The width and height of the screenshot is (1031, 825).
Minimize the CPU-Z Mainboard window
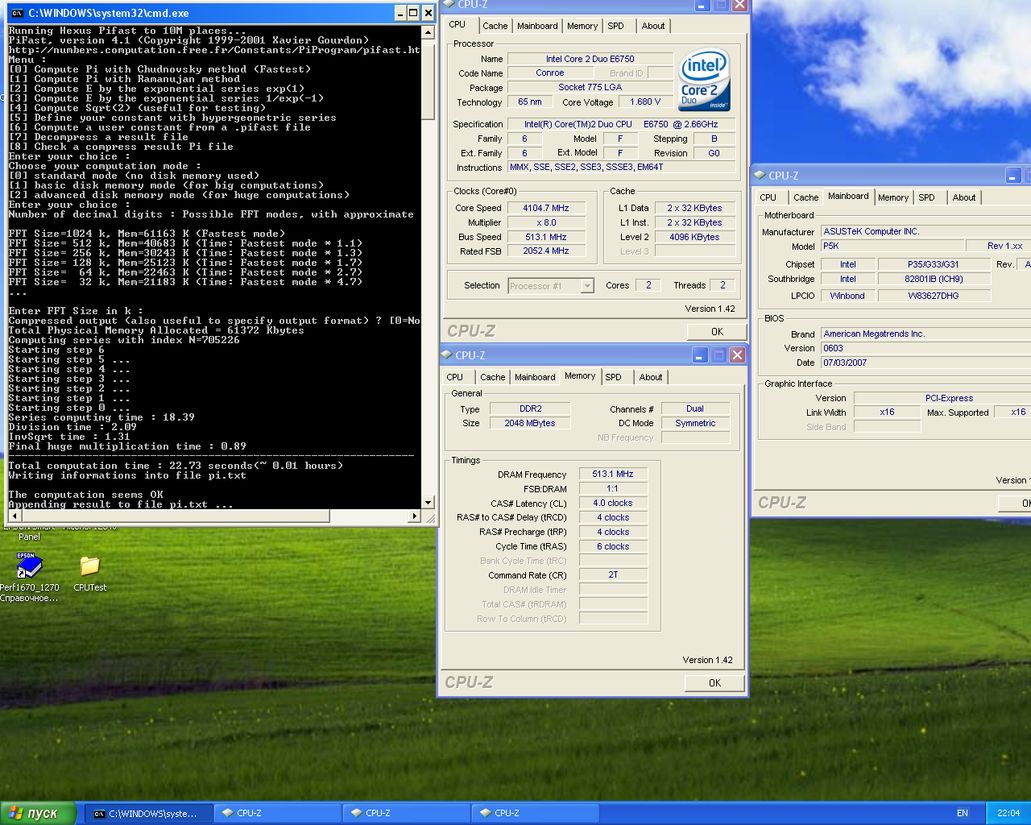tap(1013, 176)
